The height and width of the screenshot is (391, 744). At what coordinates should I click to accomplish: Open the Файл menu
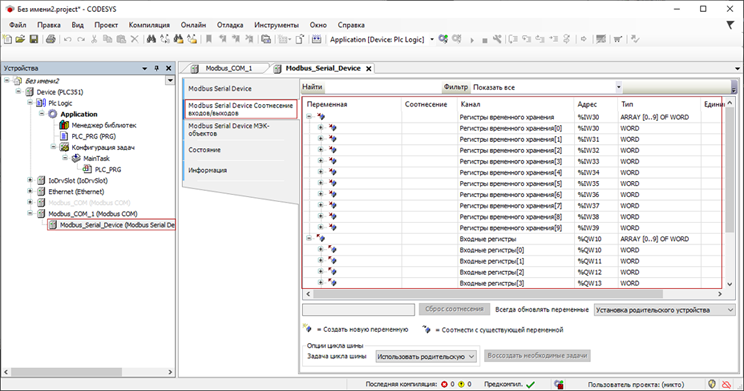click(x=18, y=25)
